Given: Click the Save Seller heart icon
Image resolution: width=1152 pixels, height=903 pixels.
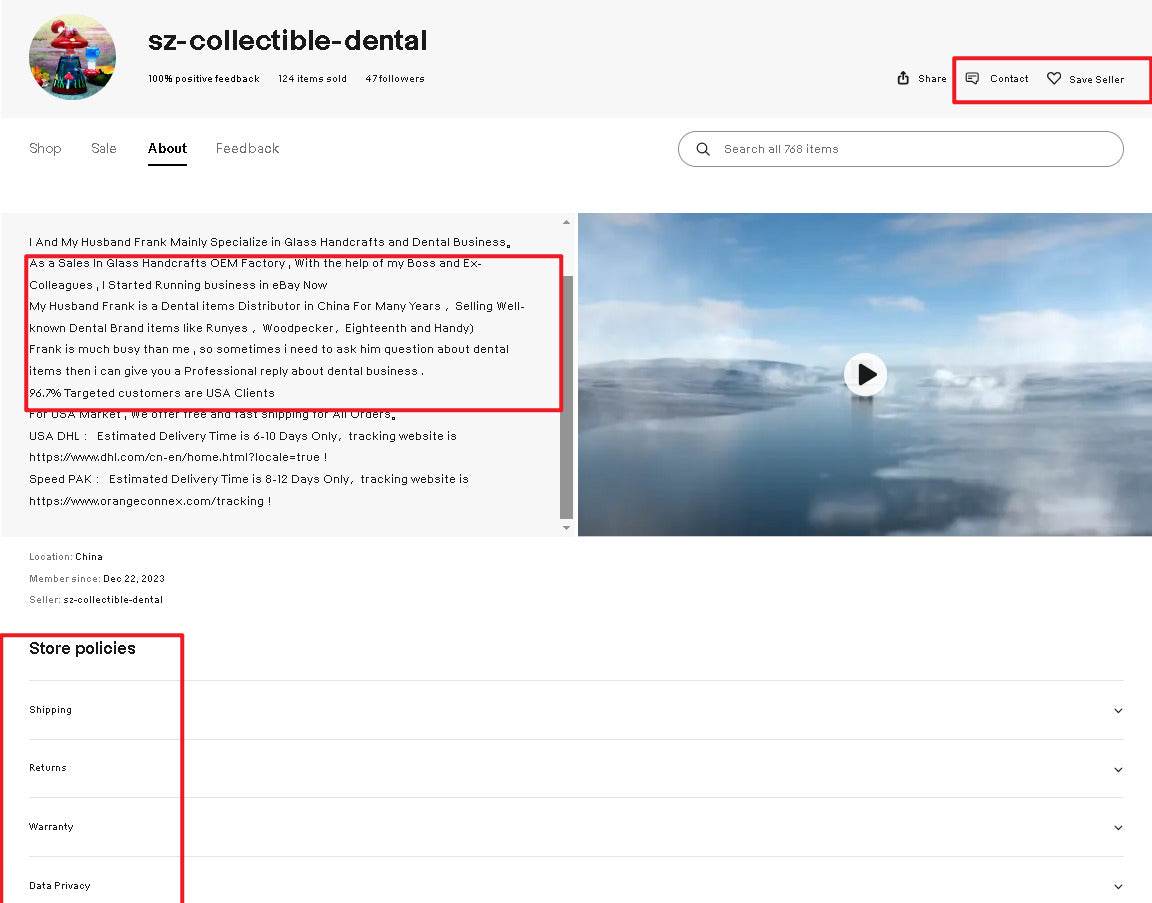Looking at the screenshot, I should 1054,78.
